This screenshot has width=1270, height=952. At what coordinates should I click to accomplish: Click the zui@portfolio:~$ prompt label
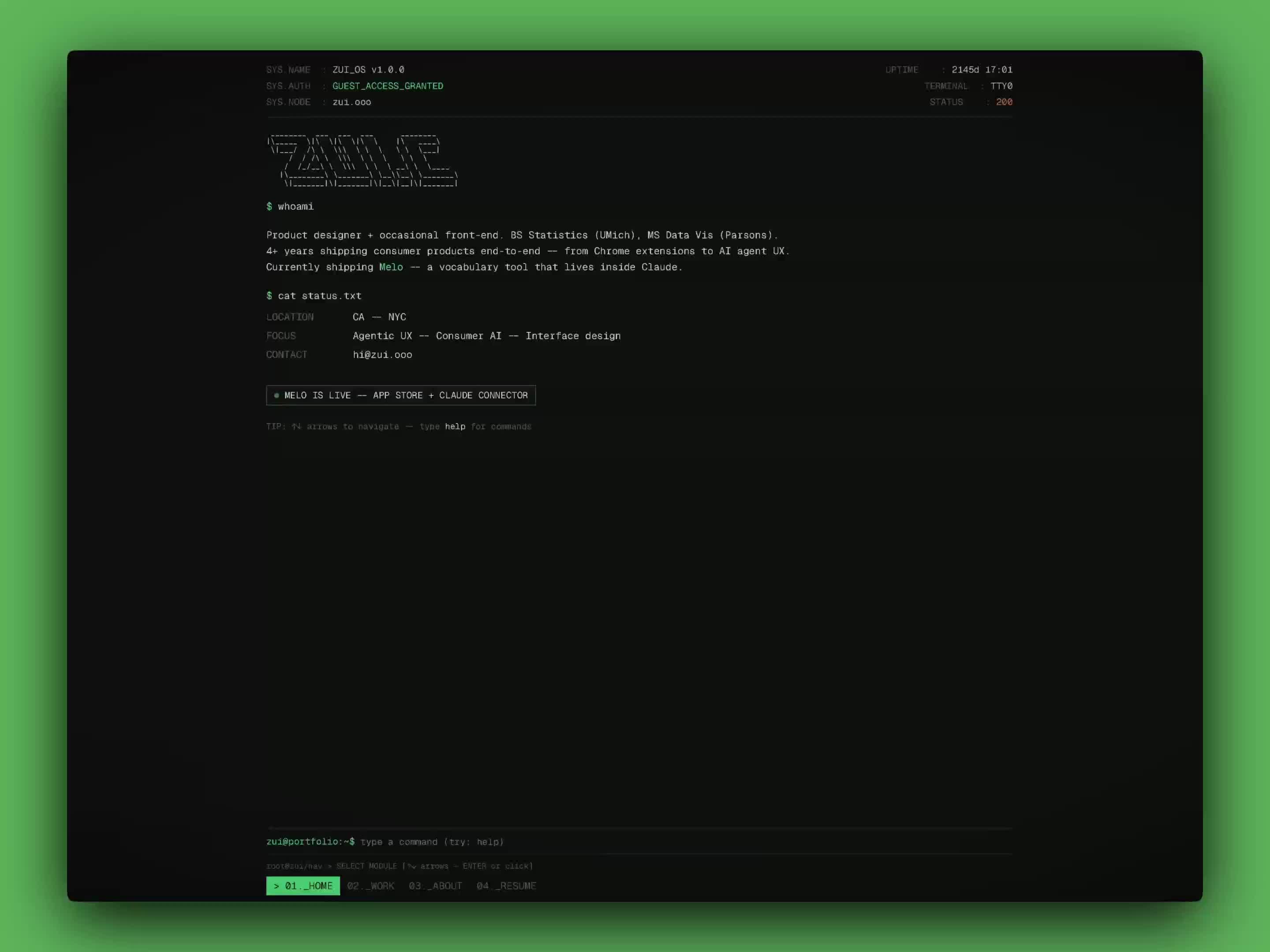[310, 842]
